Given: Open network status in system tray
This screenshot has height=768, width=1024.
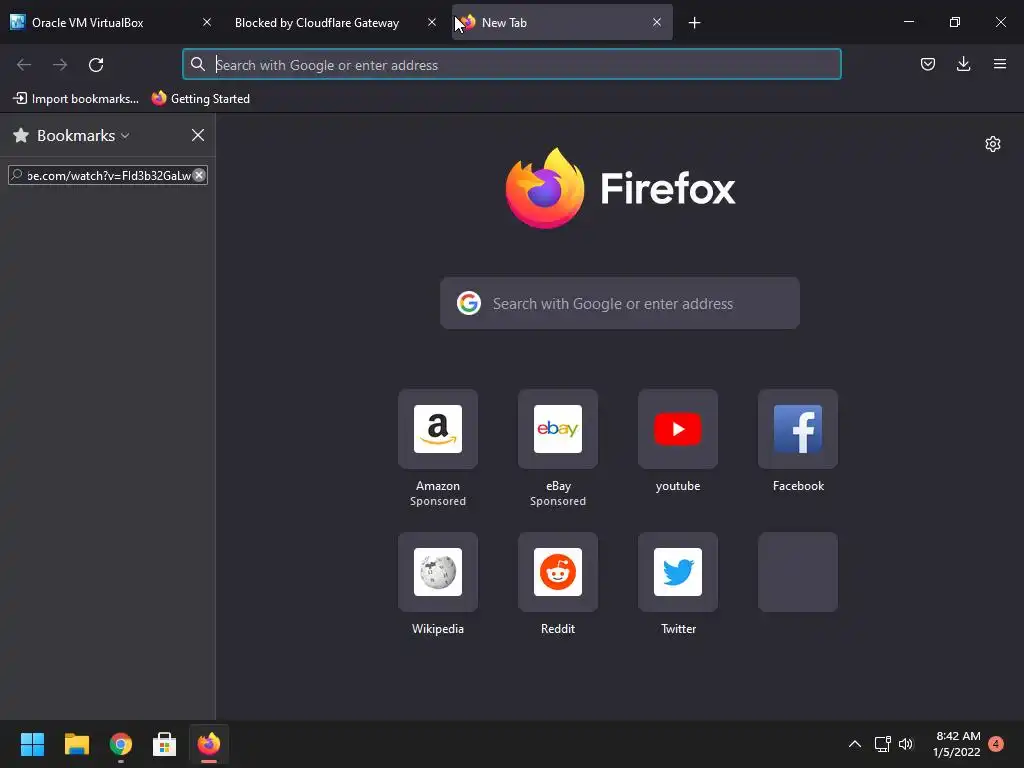Looking at the screenshot, I should (x=882, y=744).
